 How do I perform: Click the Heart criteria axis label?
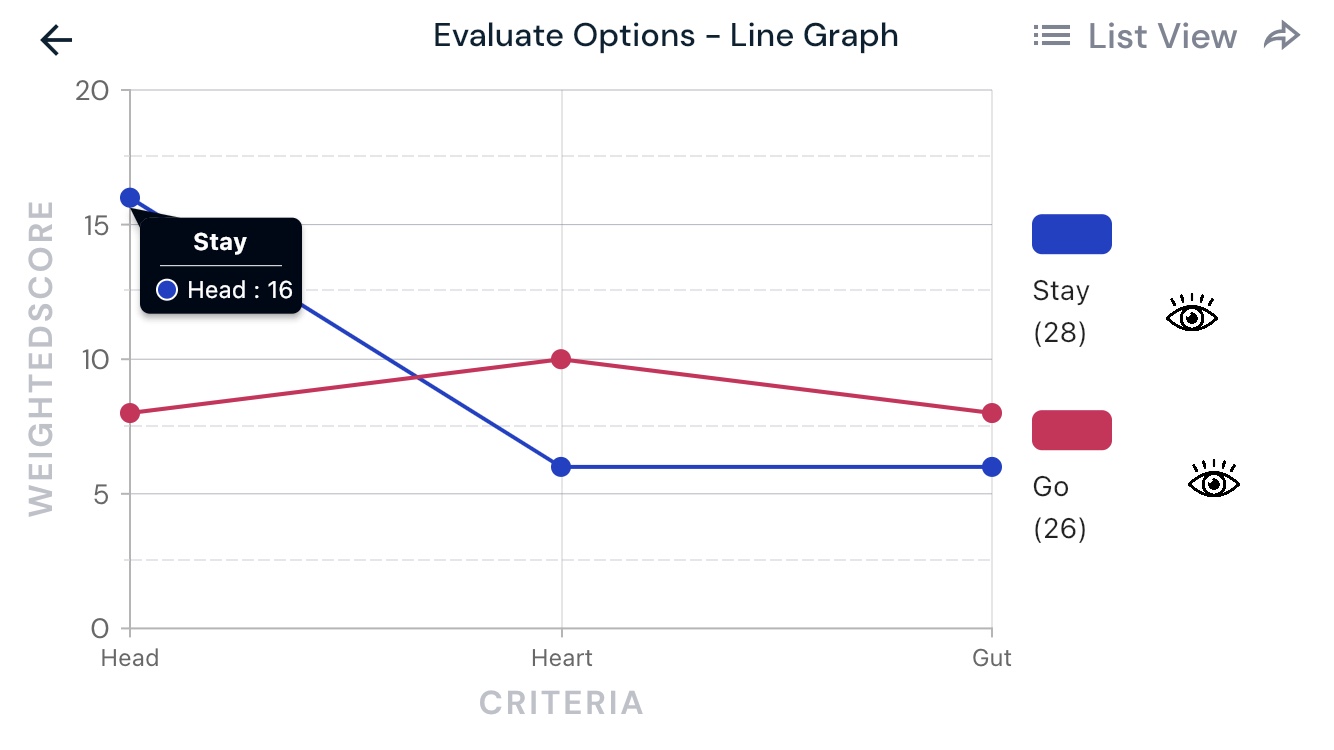tap(561, 658)
